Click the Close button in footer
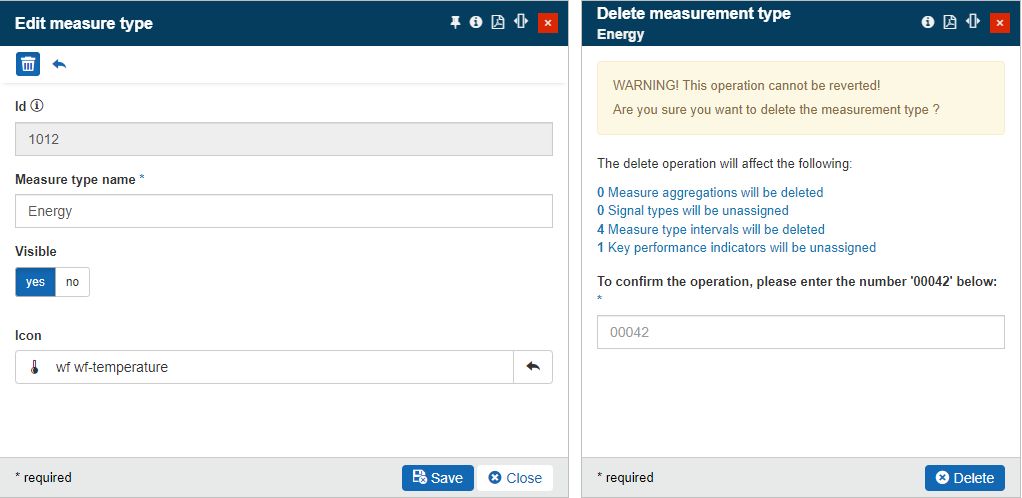Image resolution: width=1022 pixels, height=498 pixels. pyautogui.click(x=515, y=478)
